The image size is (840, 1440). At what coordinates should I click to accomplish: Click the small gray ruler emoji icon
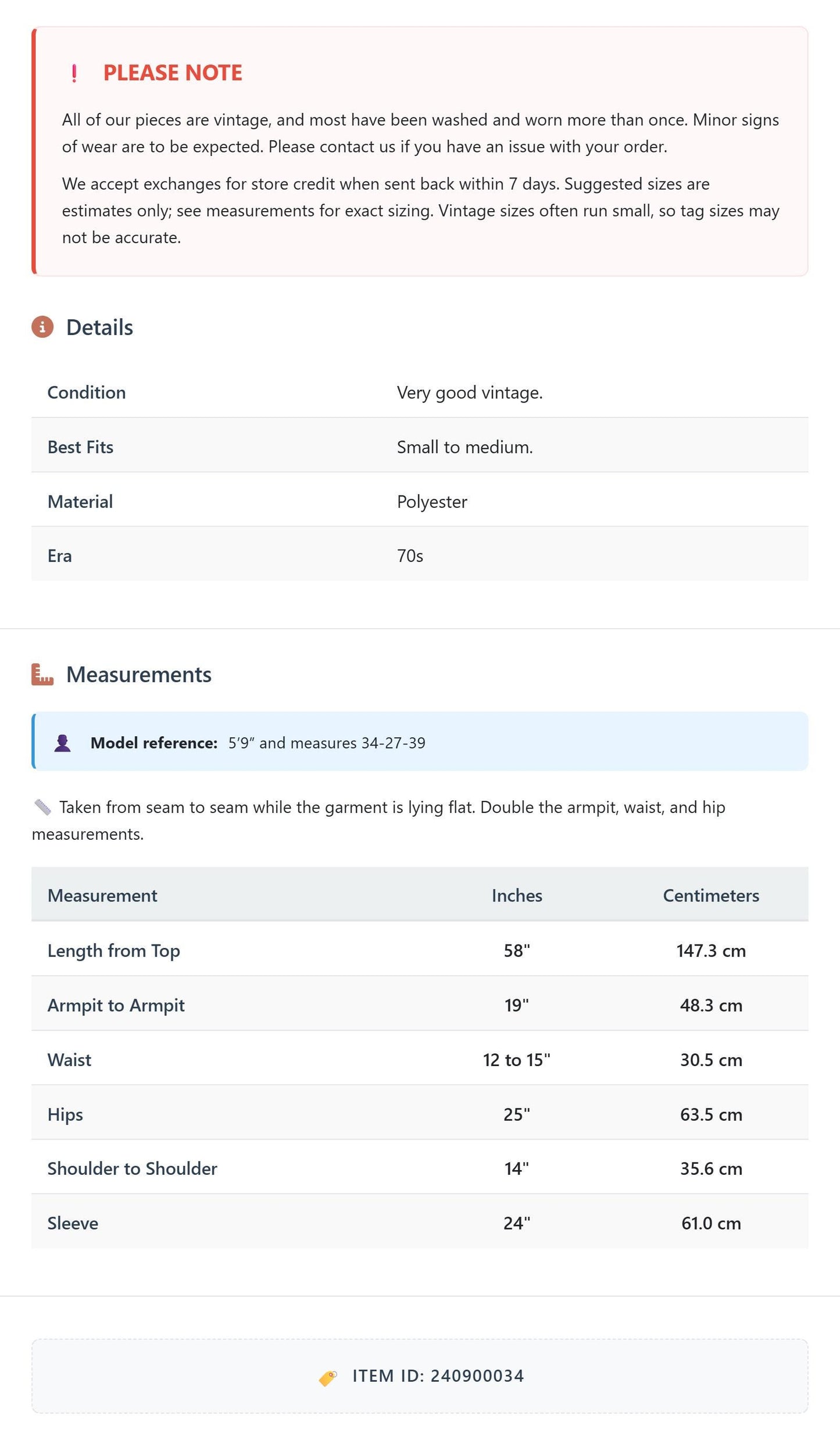[42, 807]
